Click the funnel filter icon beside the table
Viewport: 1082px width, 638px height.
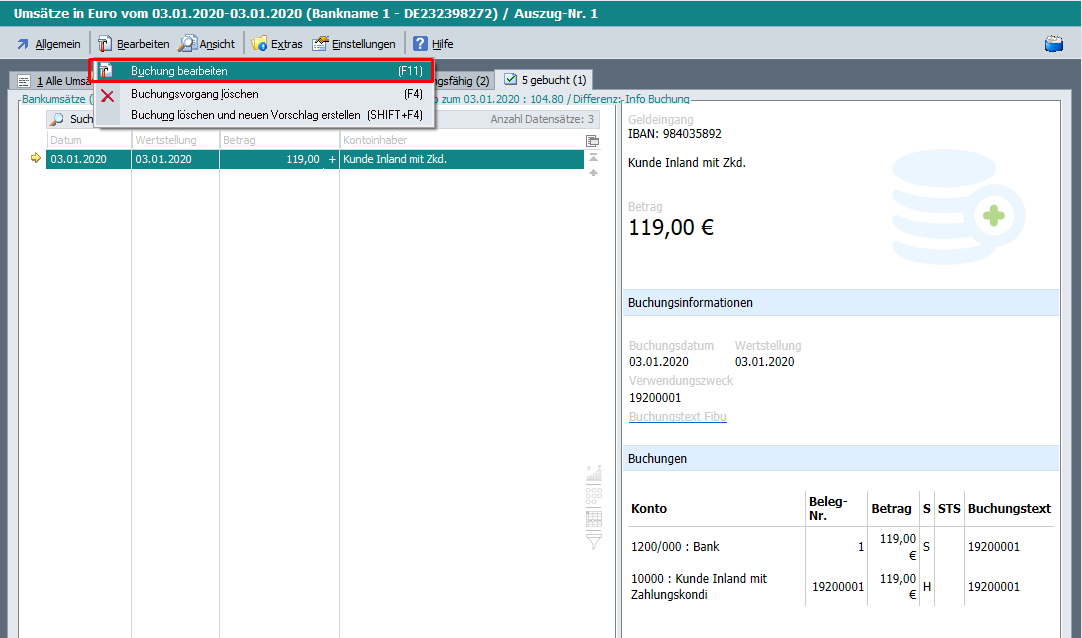pyautogui.click(x=593, y=541)
